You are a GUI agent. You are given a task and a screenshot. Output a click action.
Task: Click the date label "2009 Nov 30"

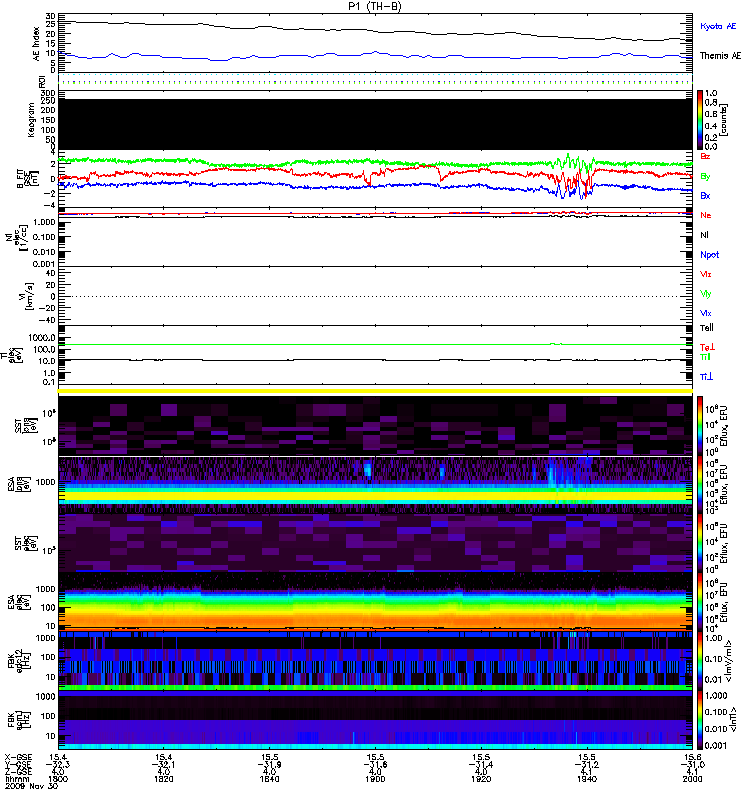pyautogui.click(x=31, y=786)
